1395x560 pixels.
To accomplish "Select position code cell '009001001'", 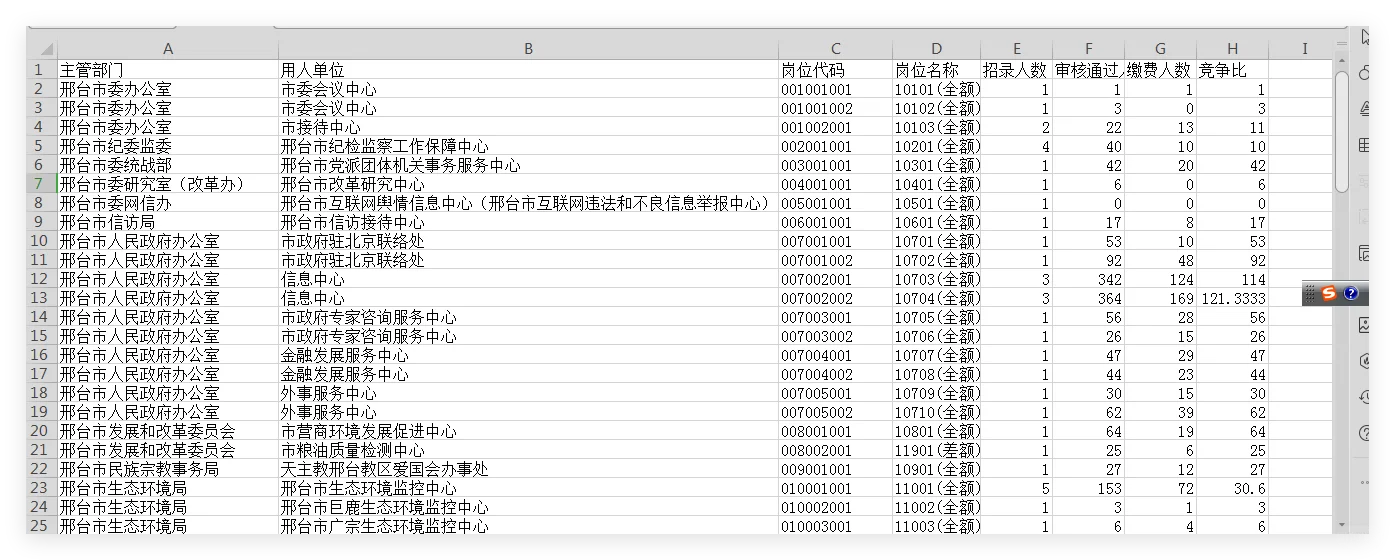I will (836, 469).
